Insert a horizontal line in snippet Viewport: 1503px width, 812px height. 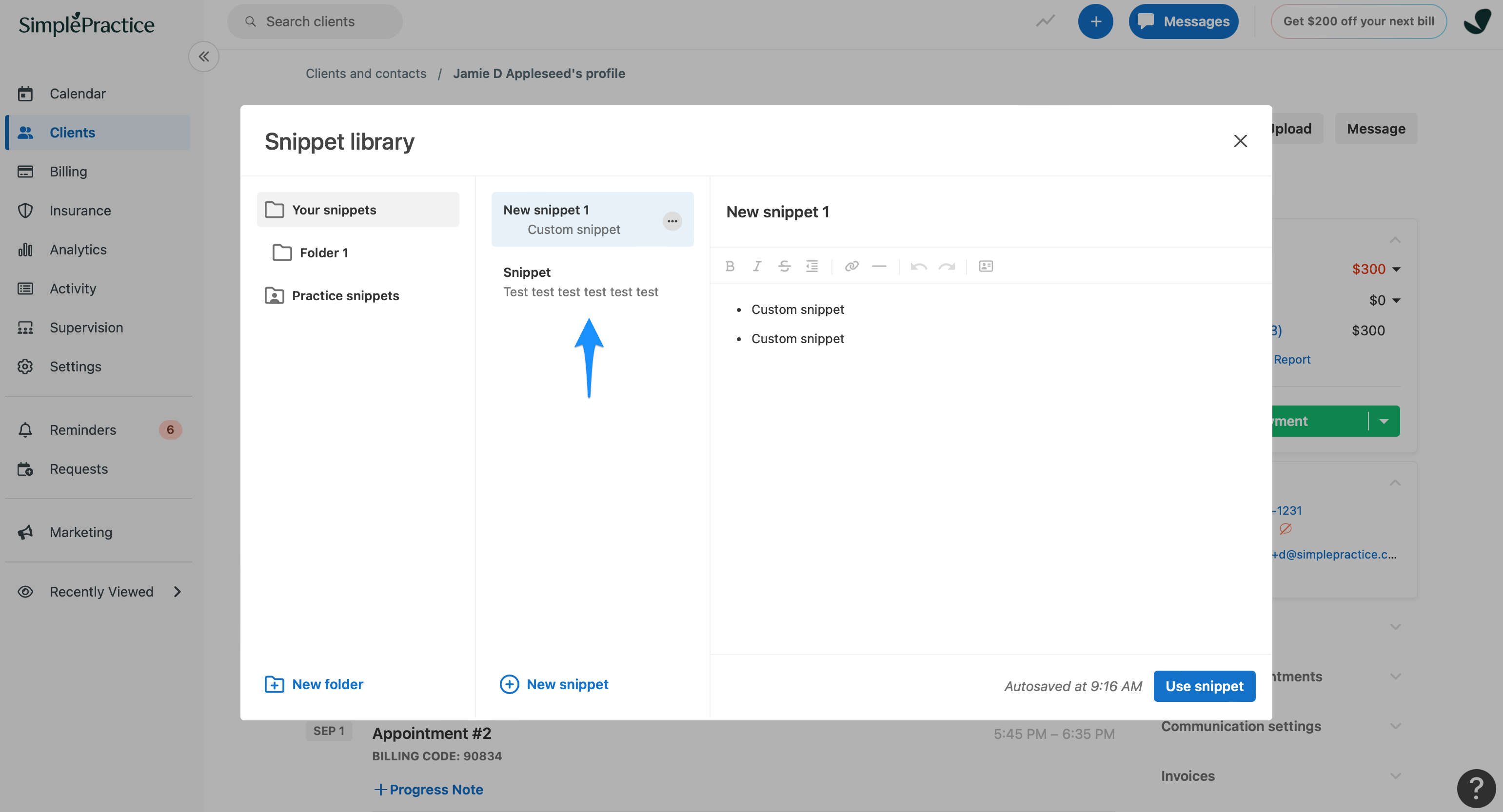tap(879, 266)
